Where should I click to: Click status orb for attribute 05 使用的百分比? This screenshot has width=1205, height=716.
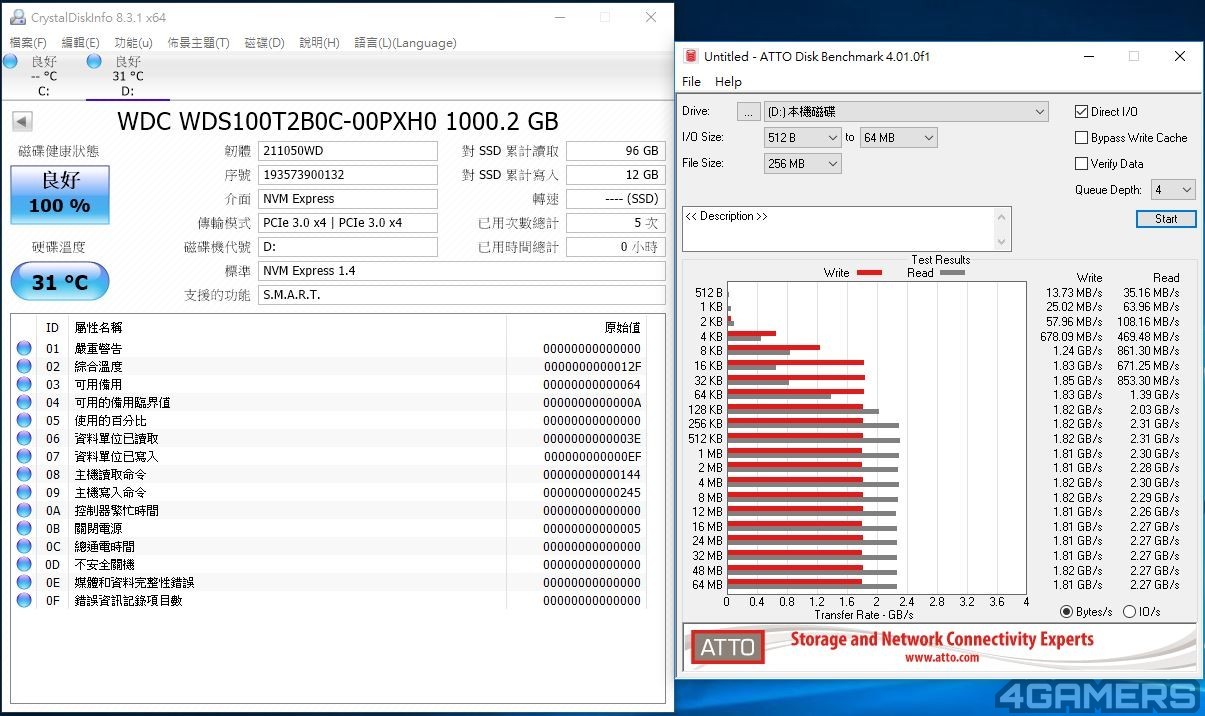click(24, 420)
